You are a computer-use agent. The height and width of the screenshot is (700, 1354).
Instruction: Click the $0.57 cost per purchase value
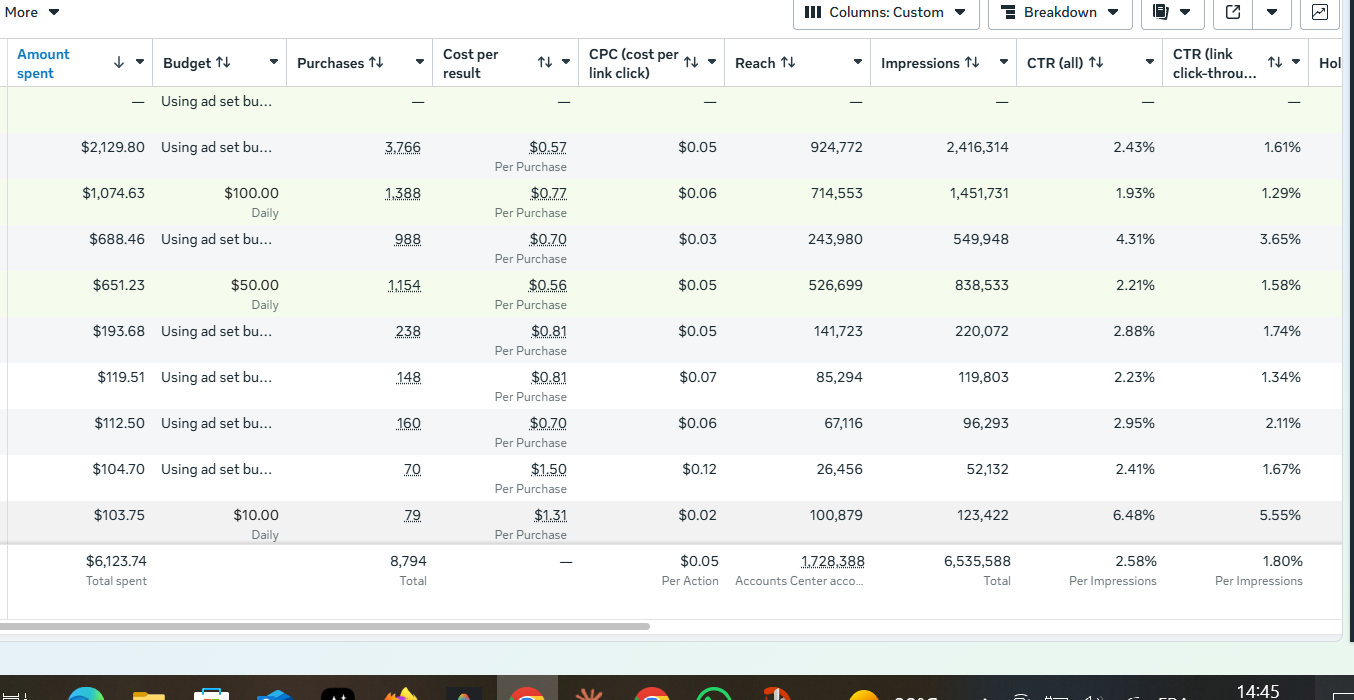[x=548, y=147]
